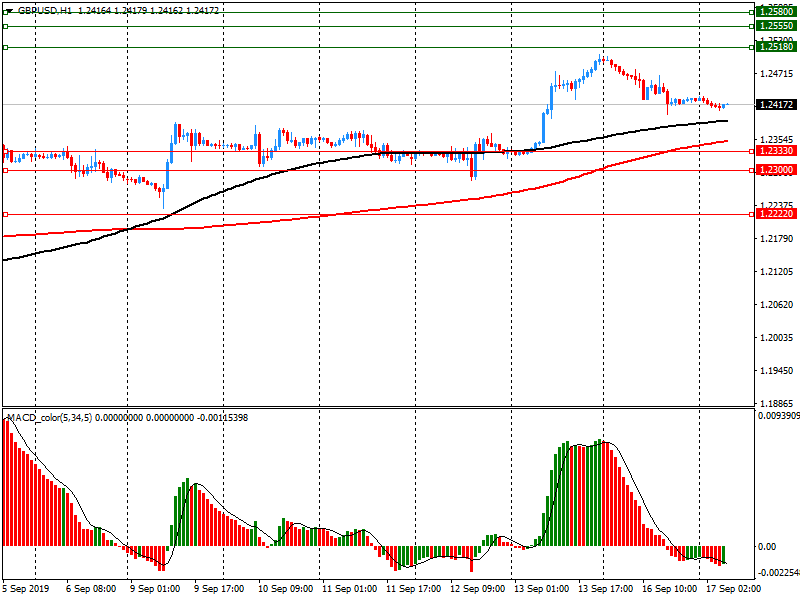This screenshot has width=800, height=600.
Task: Grab left handle of 1.25180 green line
Action: (6, 47)
